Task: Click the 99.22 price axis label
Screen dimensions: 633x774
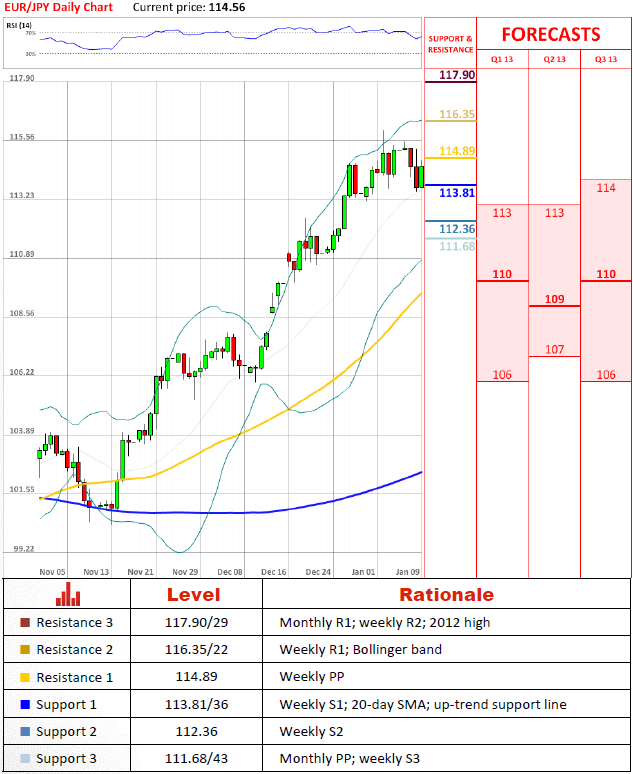Action: [22, 549]
